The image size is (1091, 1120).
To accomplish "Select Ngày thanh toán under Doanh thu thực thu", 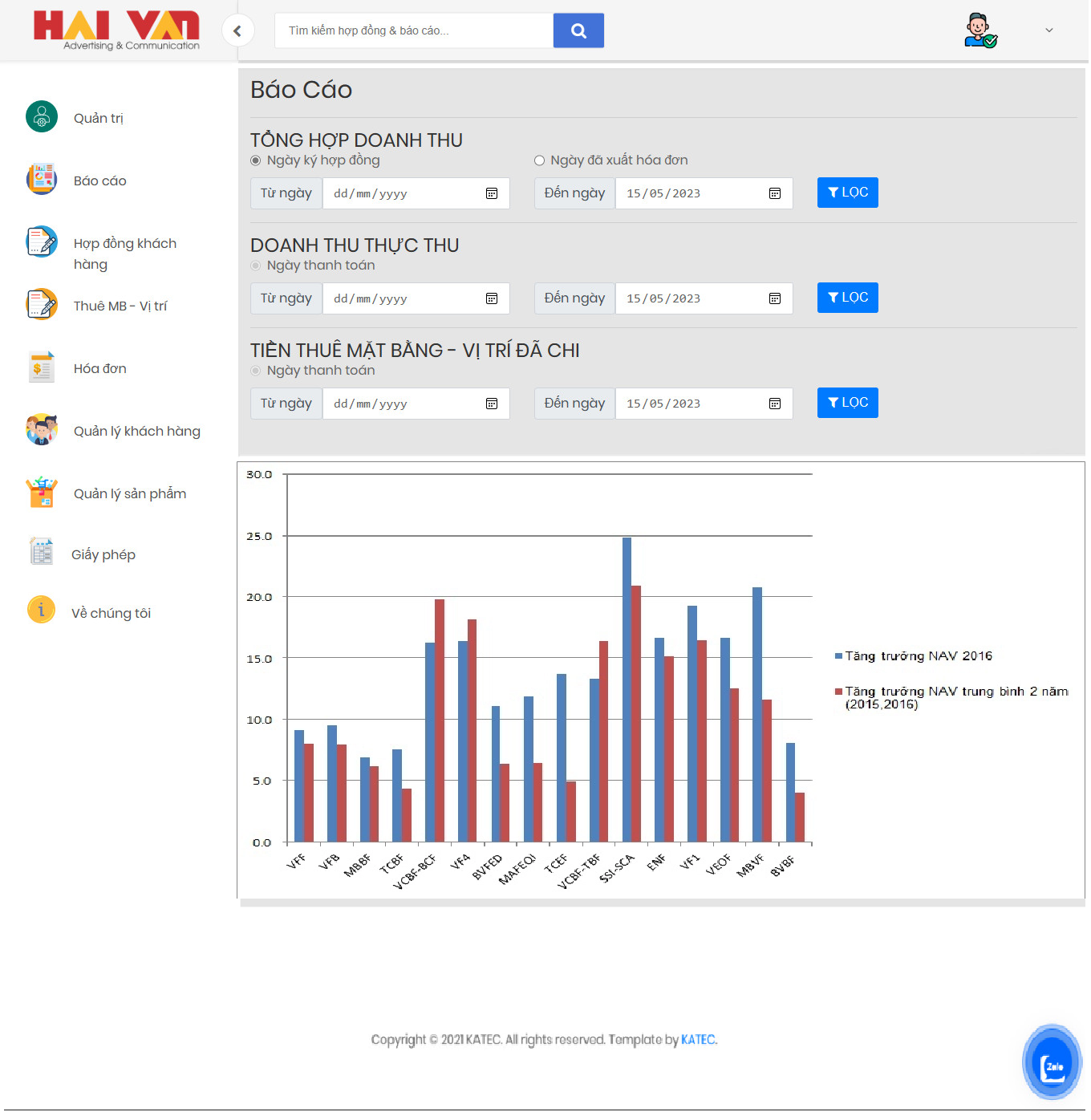I will (x=256, y=266).
